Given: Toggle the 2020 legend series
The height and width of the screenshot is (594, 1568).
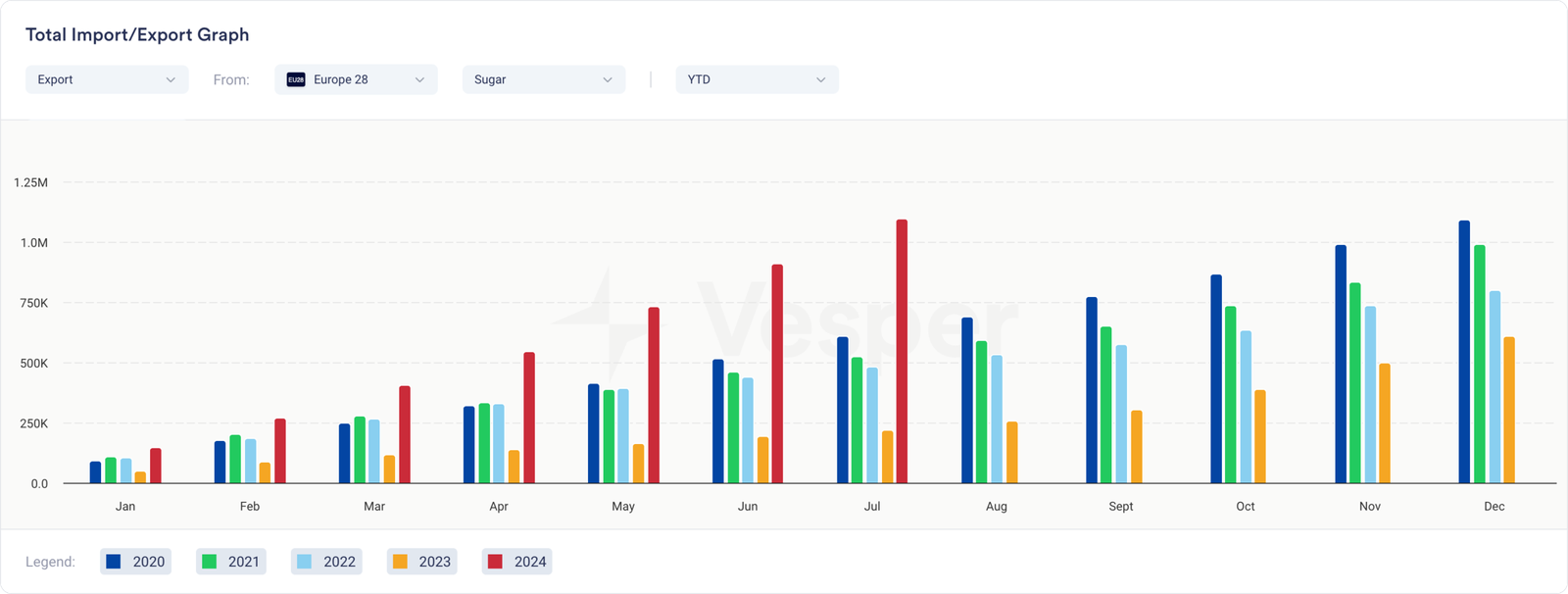Looking at the screenshot, I should tap(136, 562).
